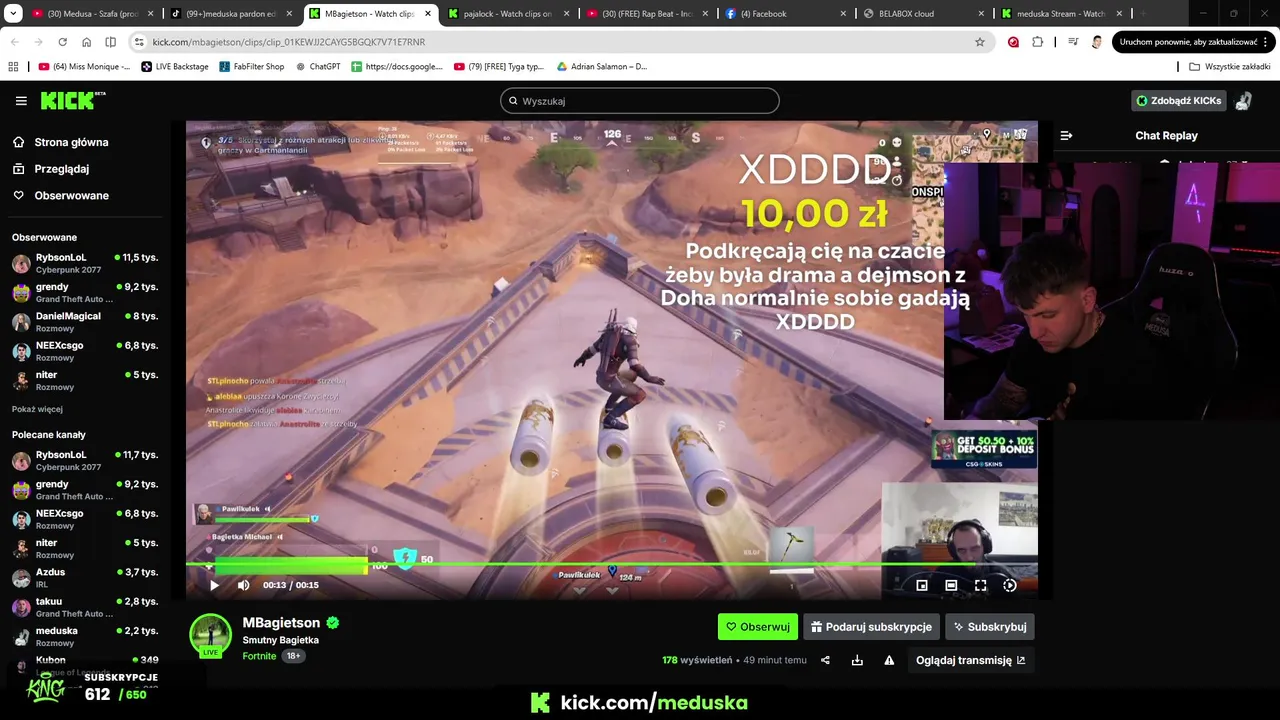The image size is (1280, 720).
Task: Click MBagietson channel avatar
Action: click(210, 636)
